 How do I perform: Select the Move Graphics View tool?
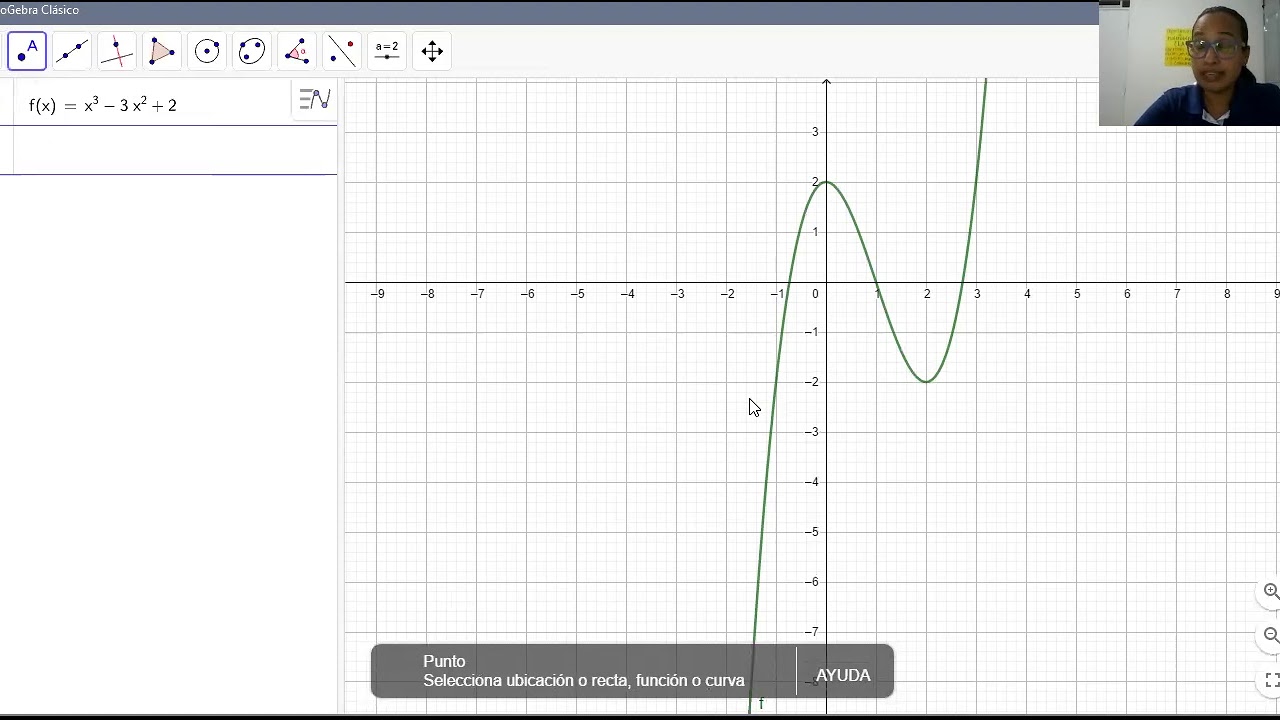(x=432, y=51)
